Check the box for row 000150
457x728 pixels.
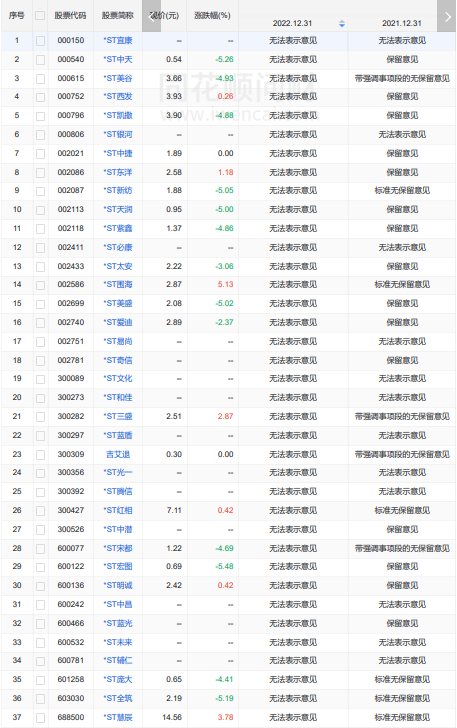pyautogui.click(x=40, y=41)
